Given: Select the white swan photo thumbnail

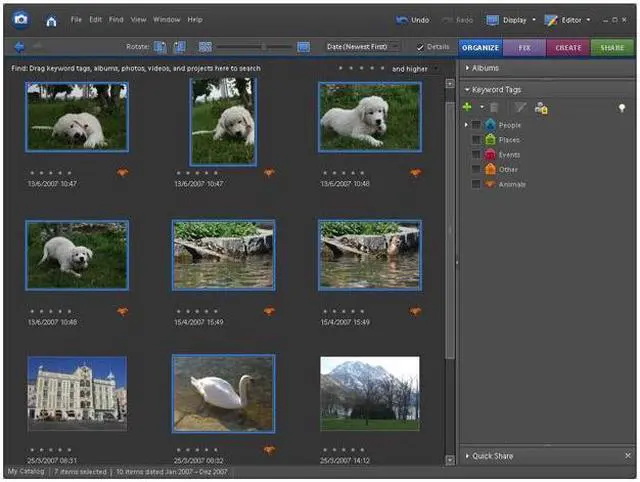Looking at the screenshot, I should pyautogui.click(x=223, y=393).
